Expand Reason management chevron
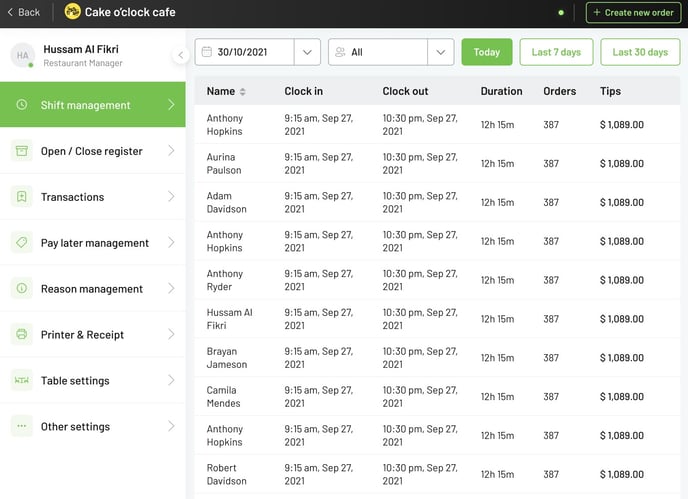Image resolution: width=688 pixels, height=499 pixels. (x=171, y=288)
